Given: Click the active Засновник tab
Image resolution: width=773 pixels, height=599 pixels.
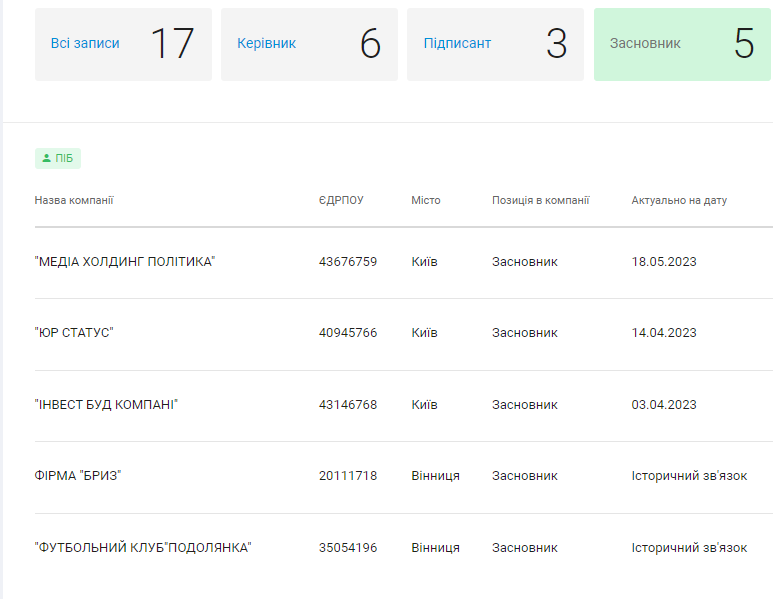Looking at the screenshot, I should point(681,44).
